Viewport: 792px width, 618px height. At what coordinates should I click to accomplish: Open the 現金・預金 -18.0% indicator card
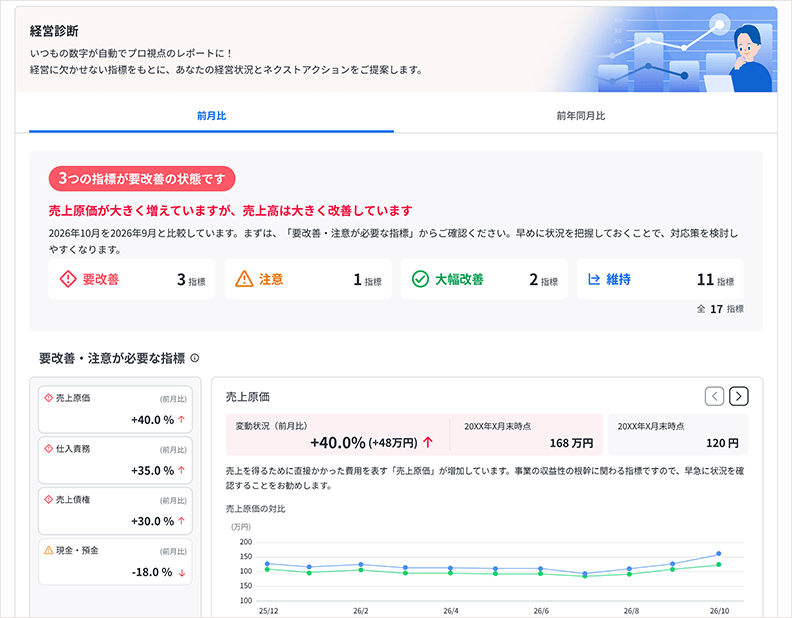point(115,562)
